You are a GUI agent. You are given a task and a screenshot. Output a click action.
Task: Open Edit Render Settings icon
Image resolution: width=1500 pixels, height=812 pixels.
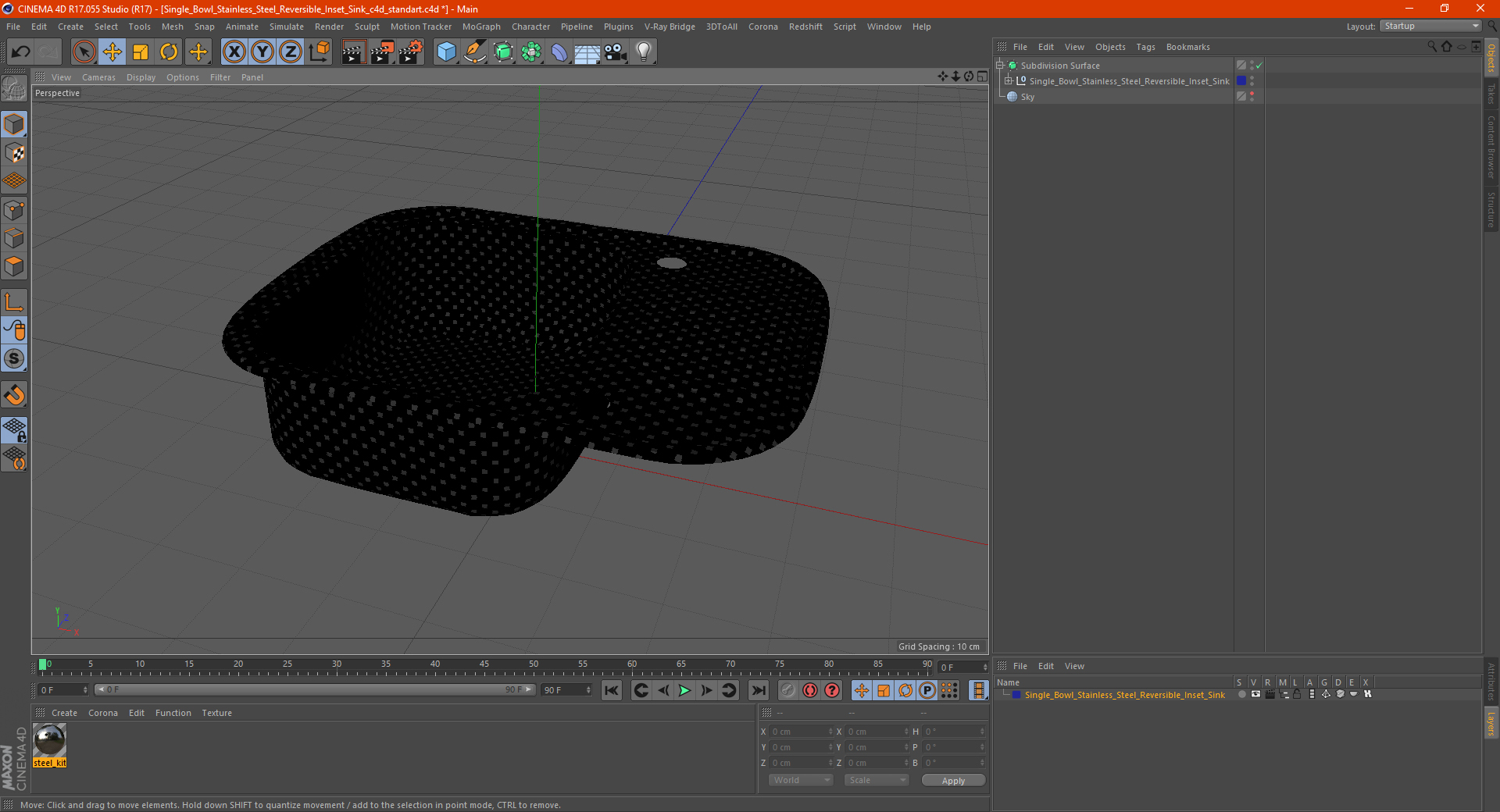coord(411,52)
